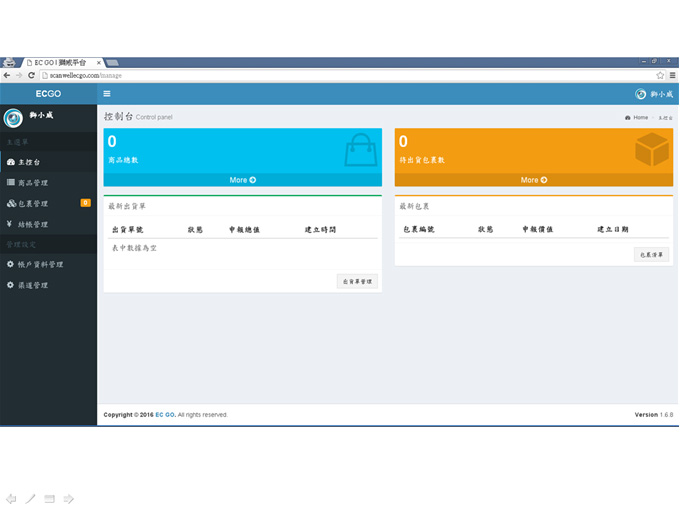The image size is (681, 510).
Task: Open 帳戶資料管理 settings item
Action: coord(40,265)
